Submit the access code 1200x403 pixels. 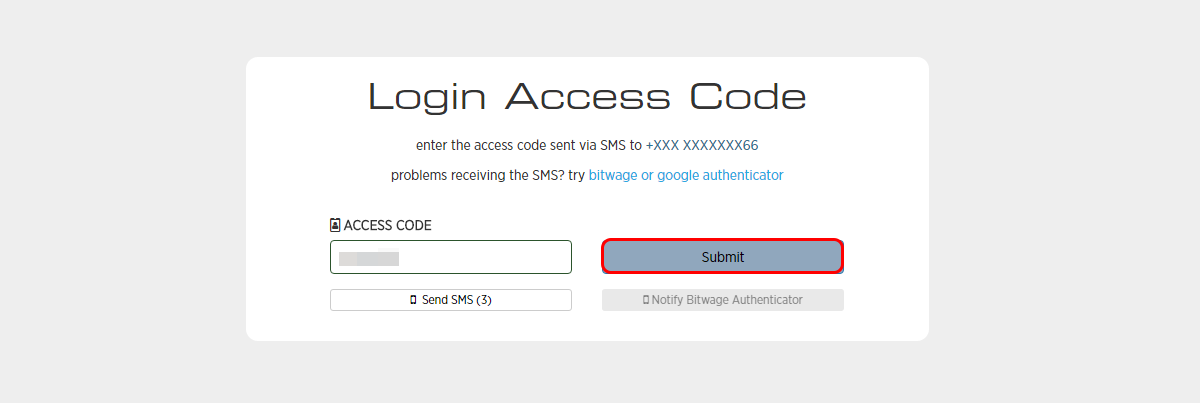pyautogui.click(x=722, y=257)
